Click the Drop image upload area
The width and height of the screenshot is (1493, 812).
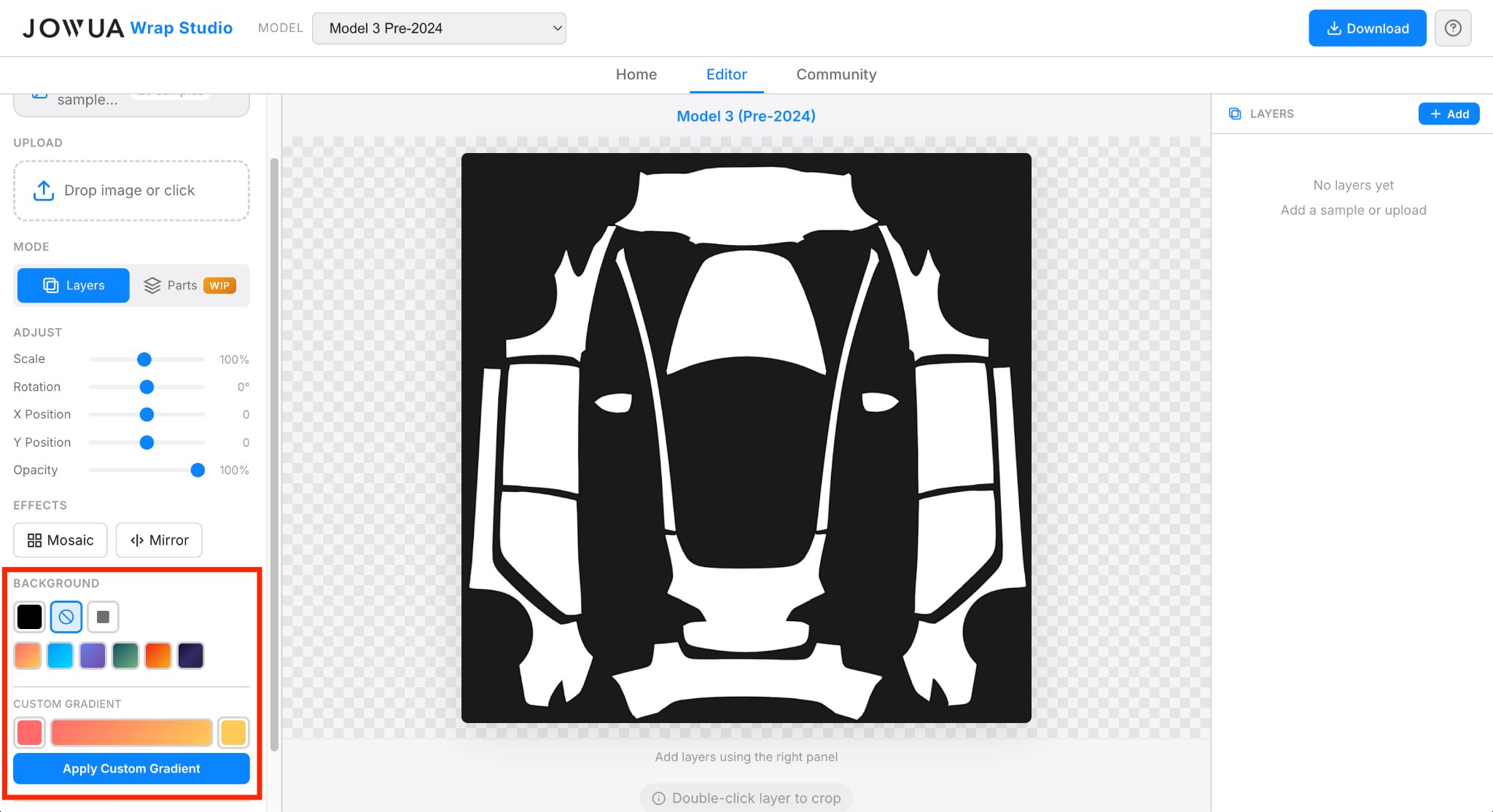[x=131, y=190]
